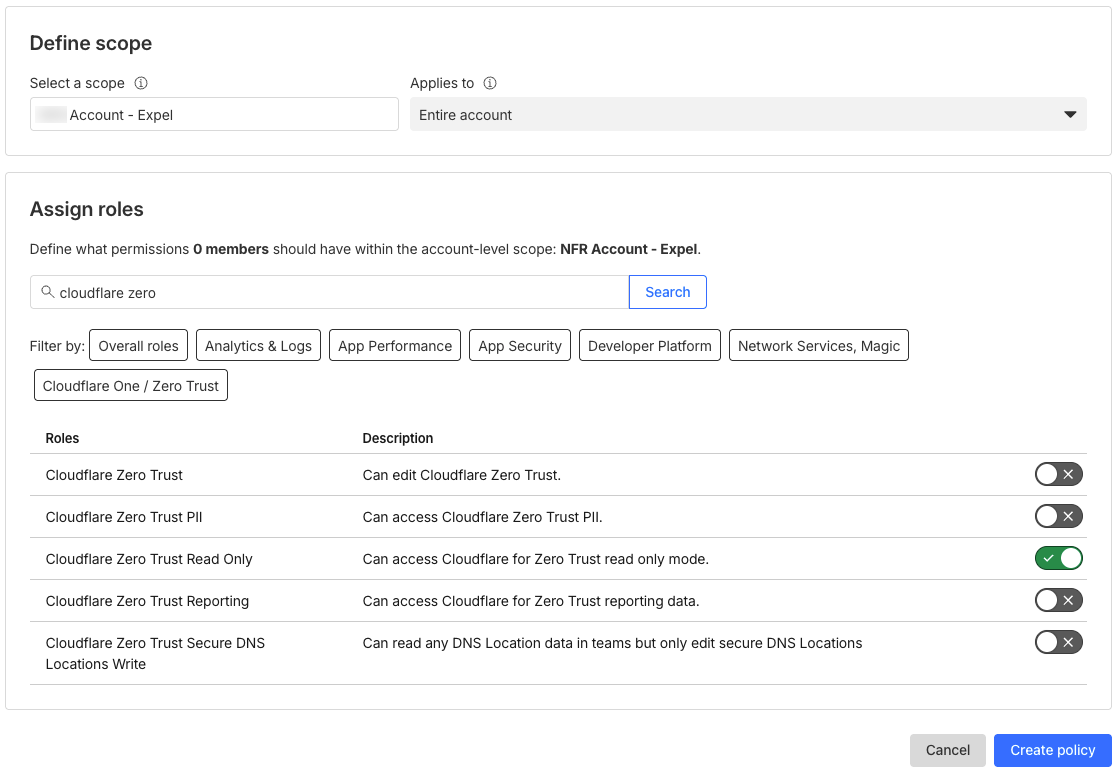Viewport: 1116px width, 772px height.
Task: Click the bold '0 members' text
Action: click(231, 249)
